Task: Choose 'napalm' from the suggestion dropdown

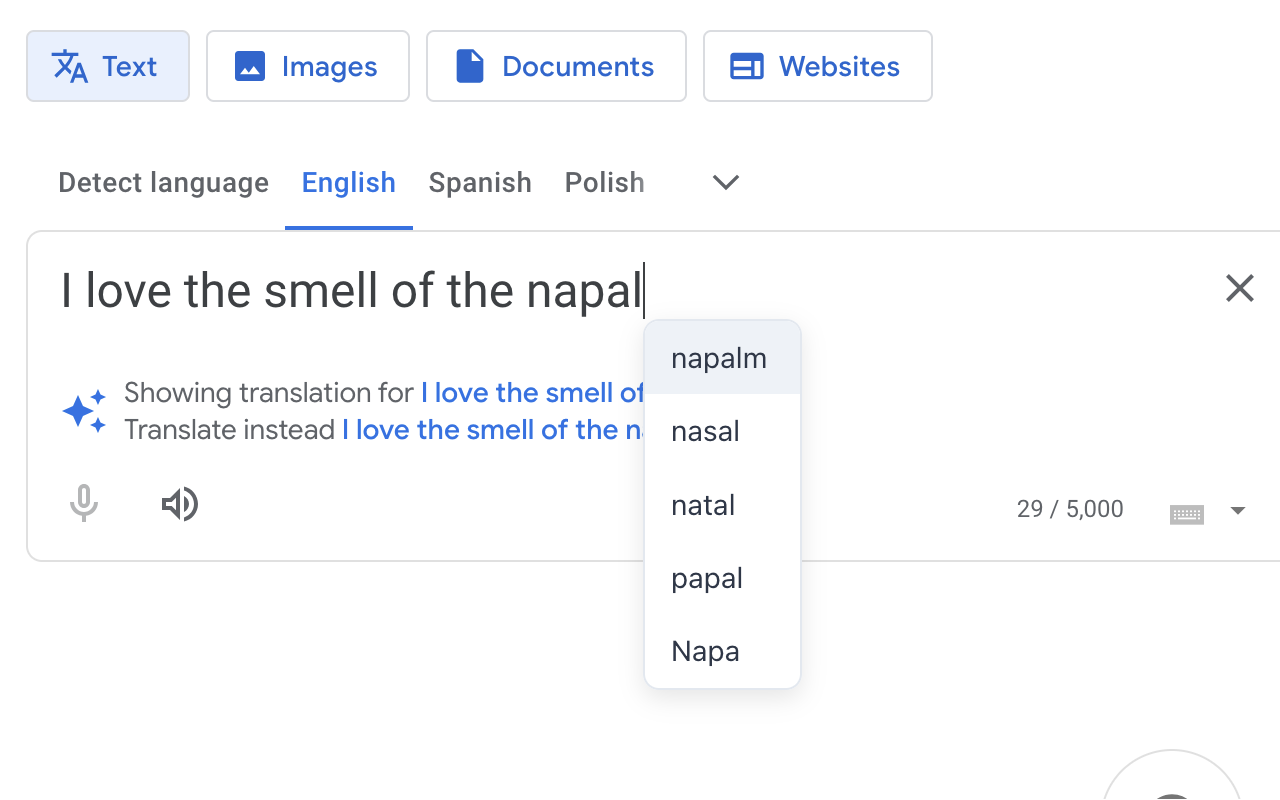Action: [x=719, y=357]
